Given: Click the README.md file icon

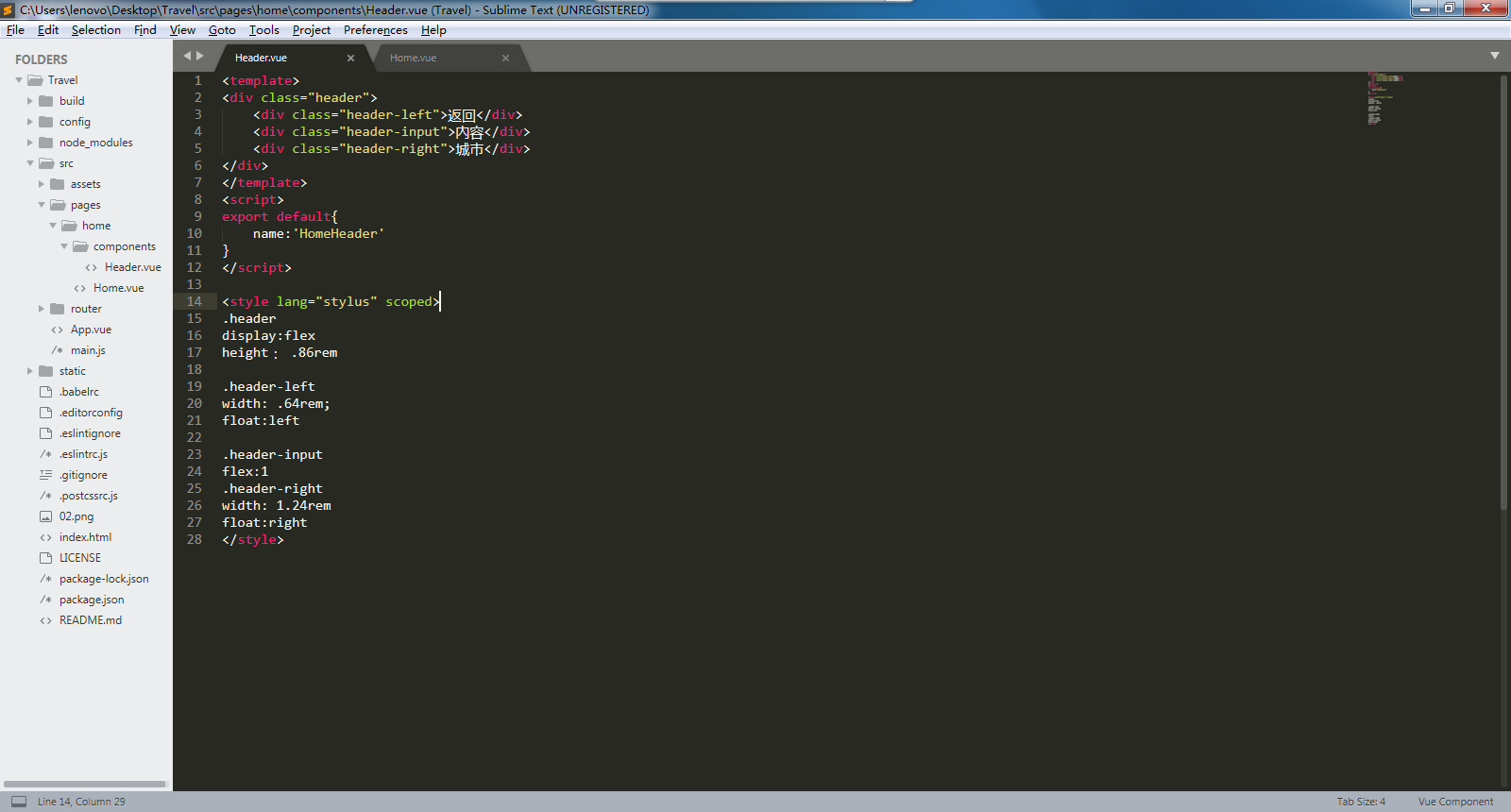Looking at the screenshot, I should [45, 620].
